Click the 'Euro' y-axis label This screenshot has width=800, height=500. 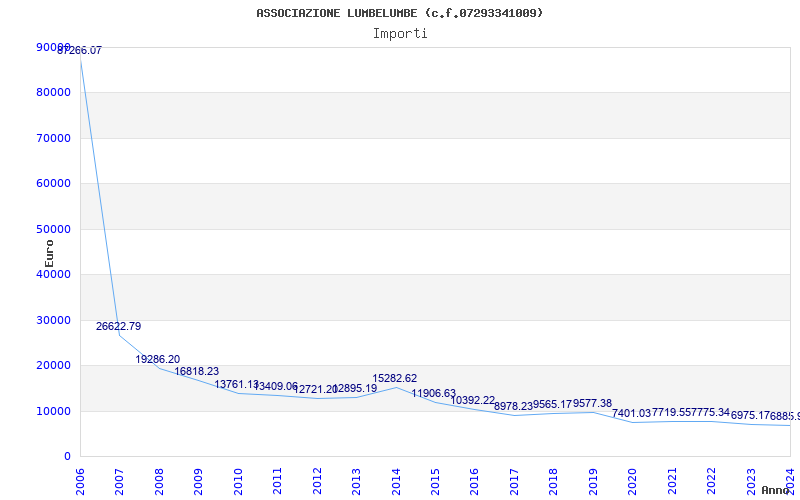click(x=49, y=253)
